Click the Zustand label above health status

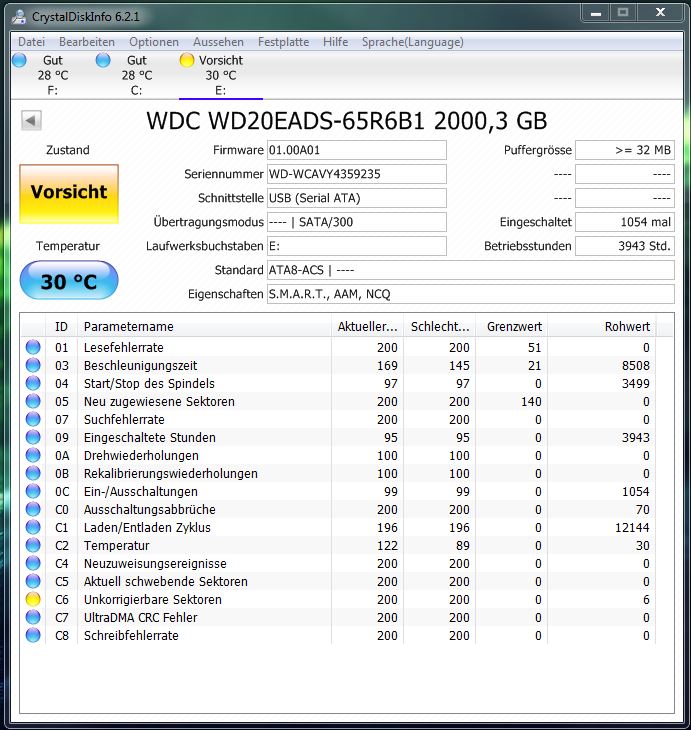coord(68,150)
